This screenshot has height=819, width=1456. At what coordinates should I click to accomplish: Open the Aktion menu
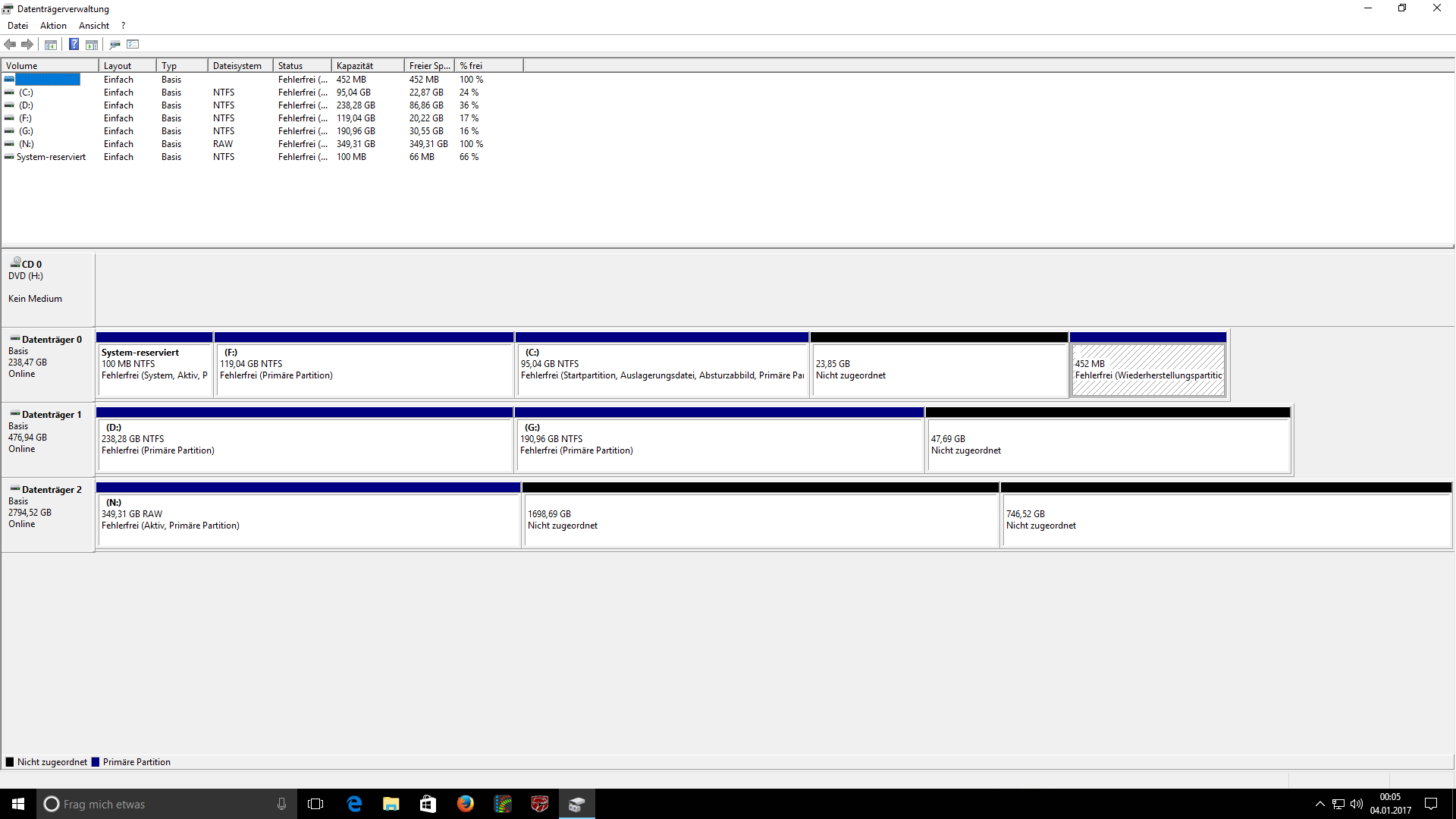53,25
